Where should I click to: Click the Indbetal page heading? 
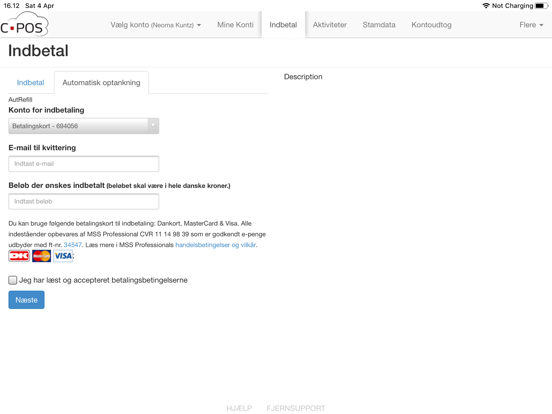click(x=38, y=51)
